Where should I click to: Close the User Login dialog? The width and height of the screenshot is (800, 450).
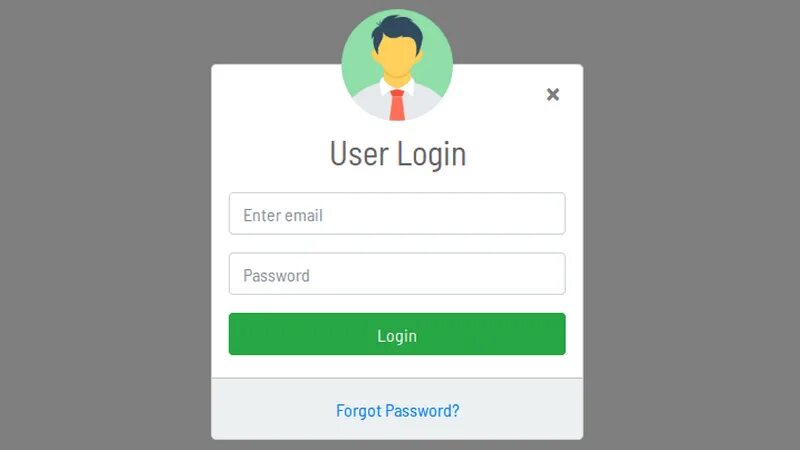point(553,94)
